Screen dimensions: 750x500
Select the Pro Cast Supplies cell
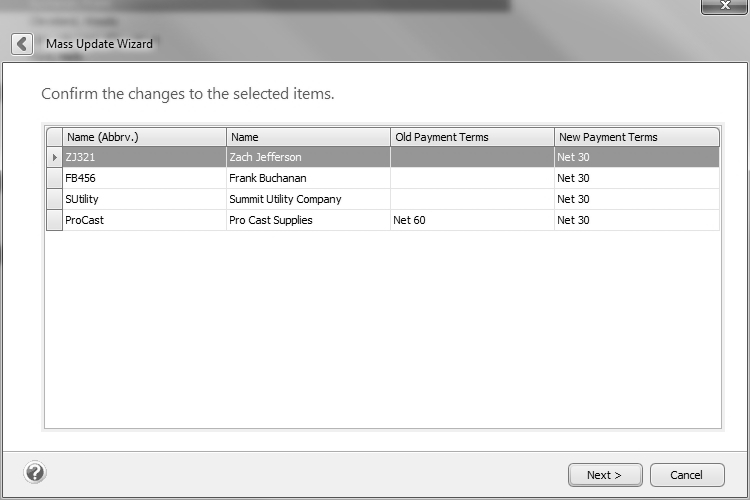pos(308,220)
